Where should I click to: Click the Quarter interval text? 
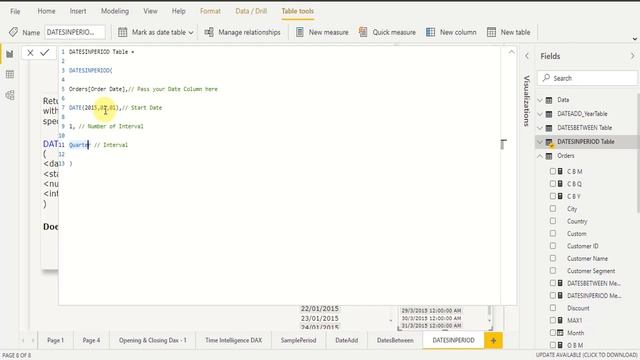click(79, 145)
